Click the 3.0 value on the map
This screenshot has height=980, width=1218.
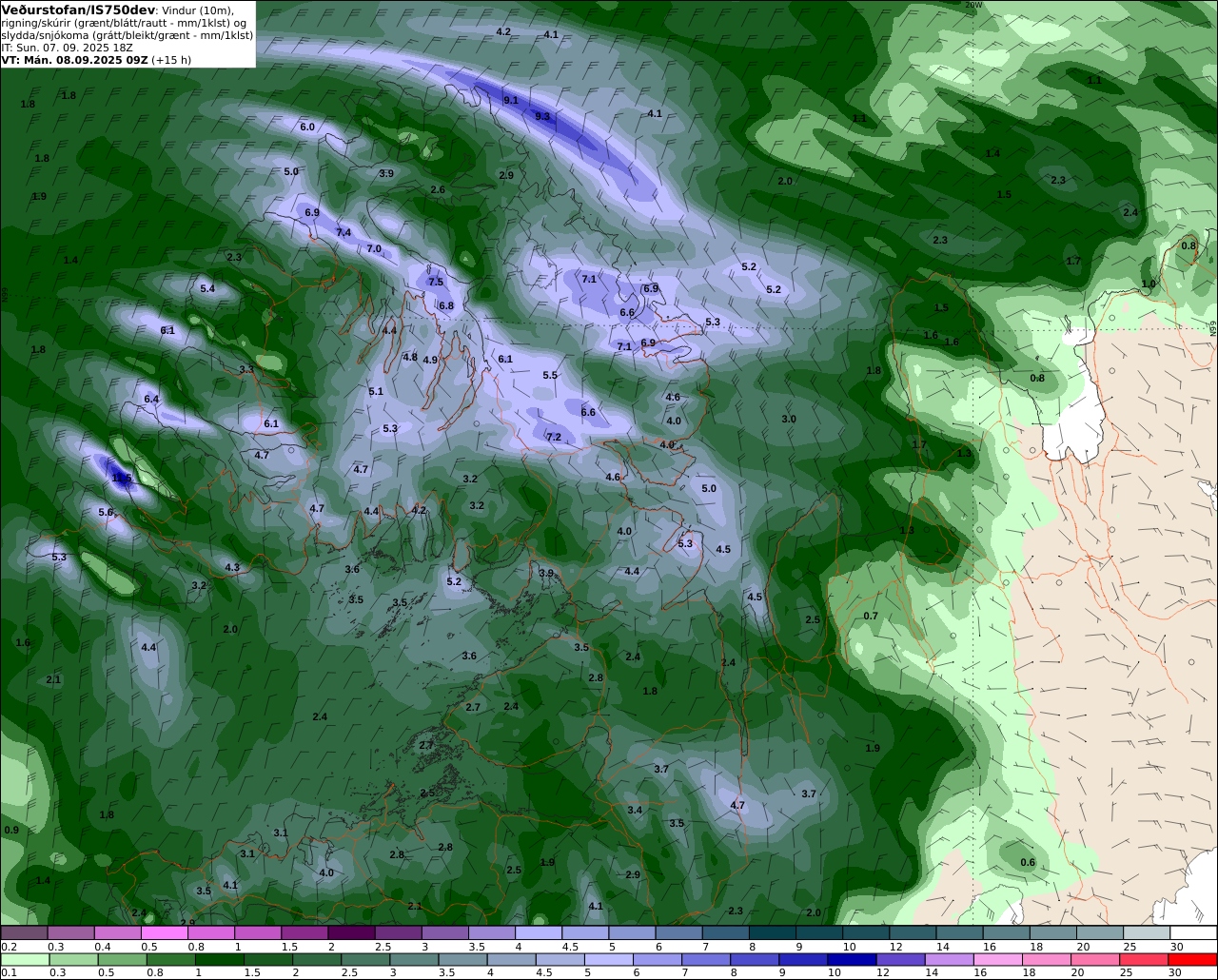tap(789, 419)
